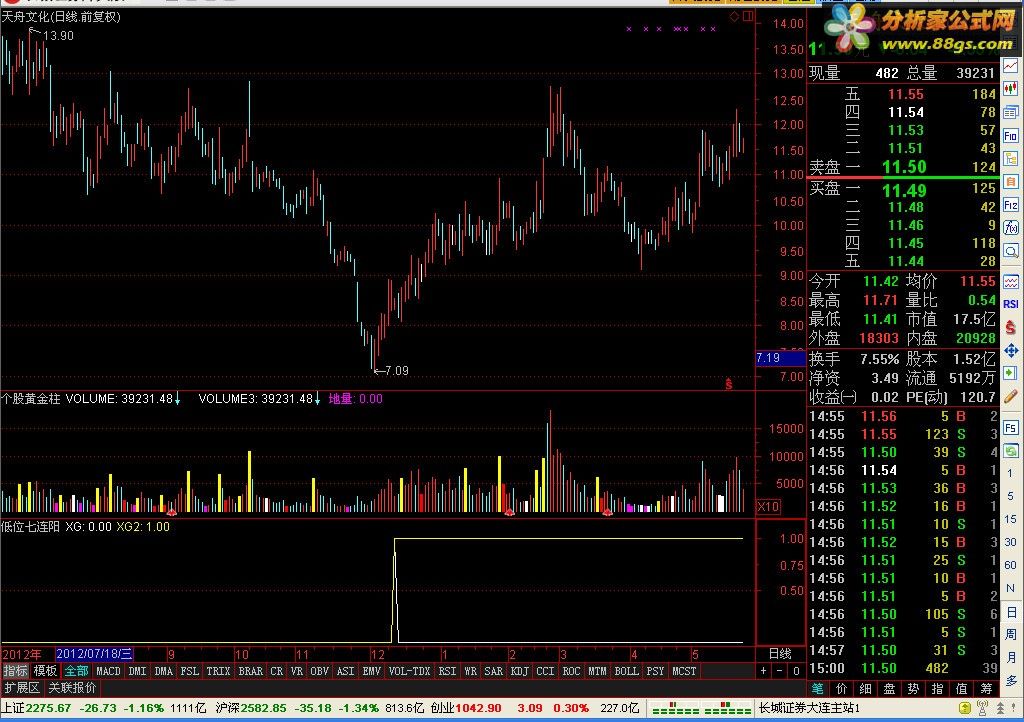Click the 上证 index status entry
Viewport: 1024px width, 722px height.
[x=103, y=708]
